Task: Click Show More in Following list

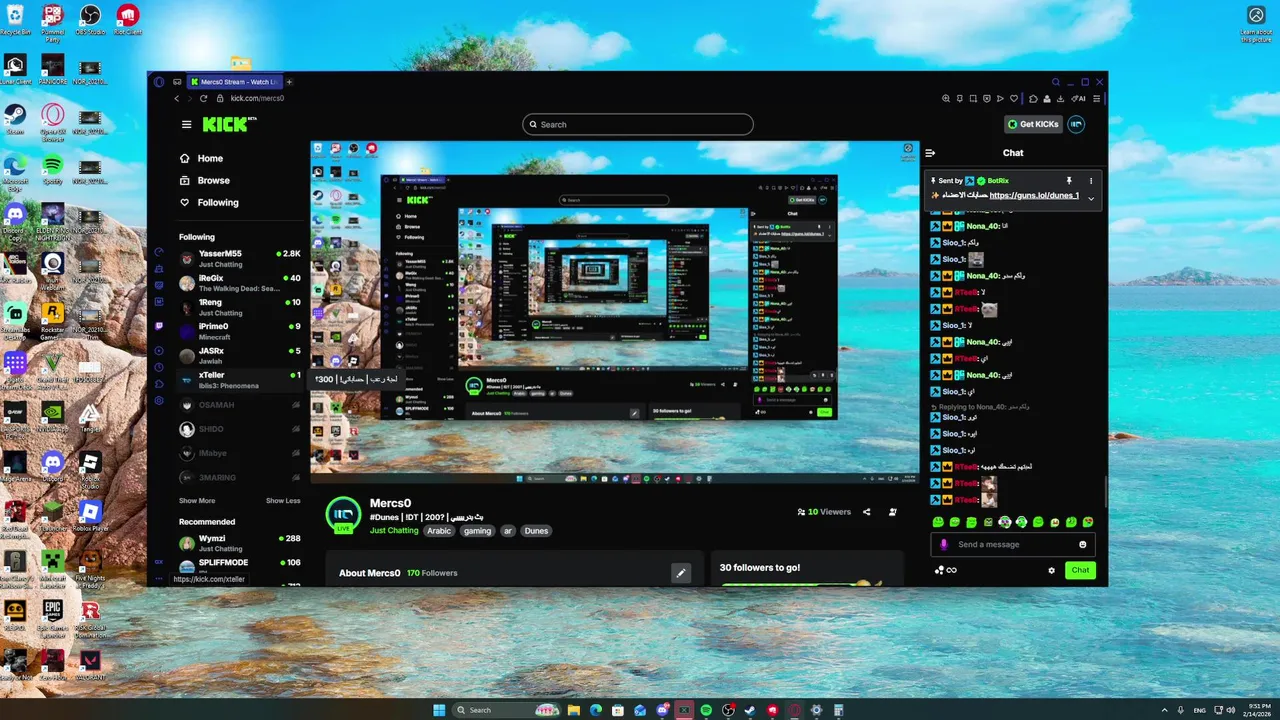Action: pos(197,501)
